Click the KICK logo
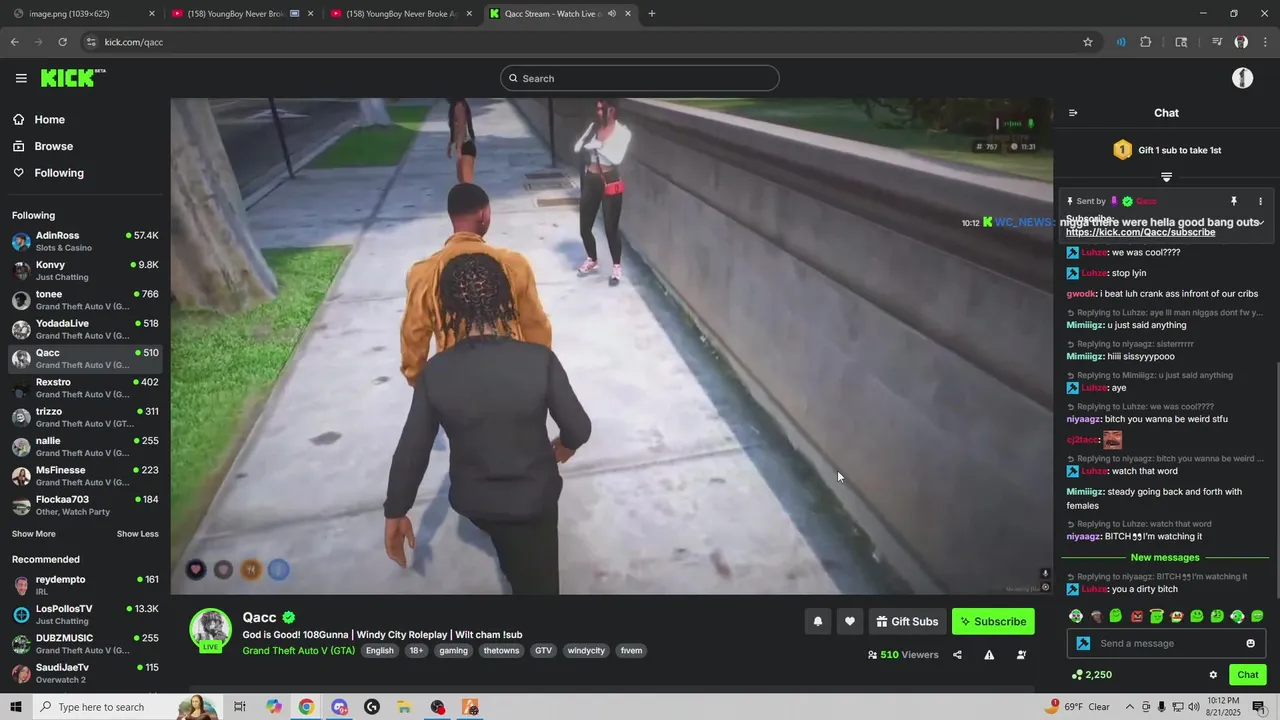The height and width of the screenshot is (720, 1280). (73, 78)
